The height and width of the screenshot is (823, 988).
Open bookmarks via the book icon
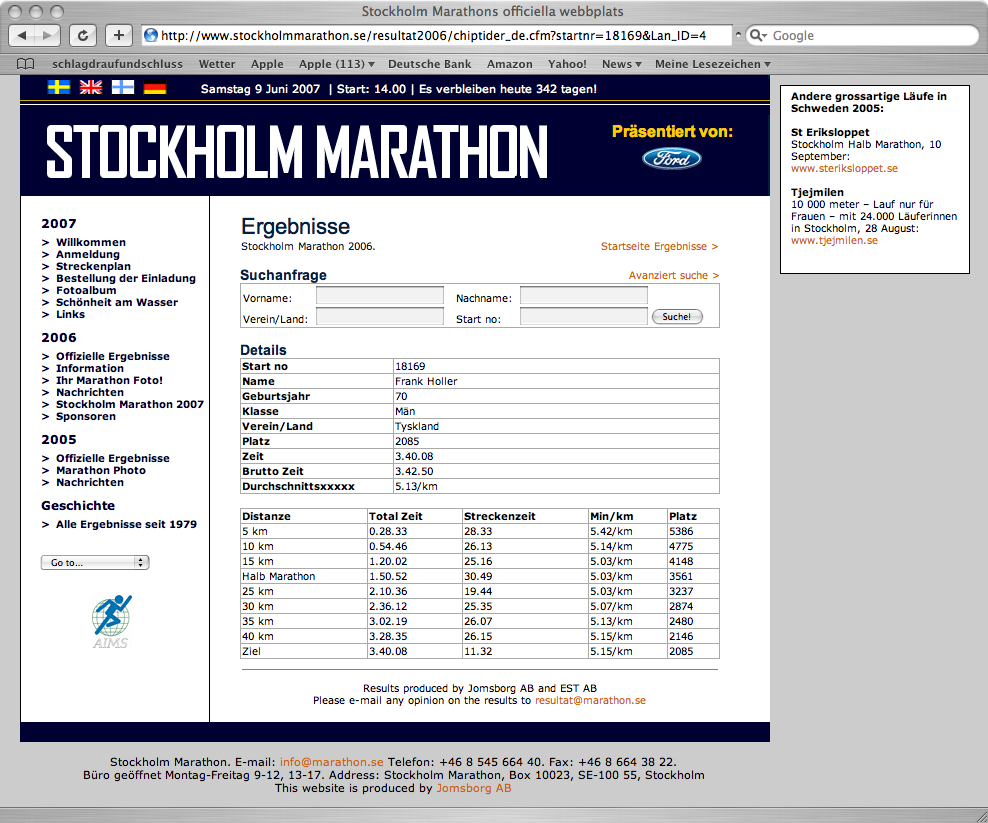[x=26, y=64]
